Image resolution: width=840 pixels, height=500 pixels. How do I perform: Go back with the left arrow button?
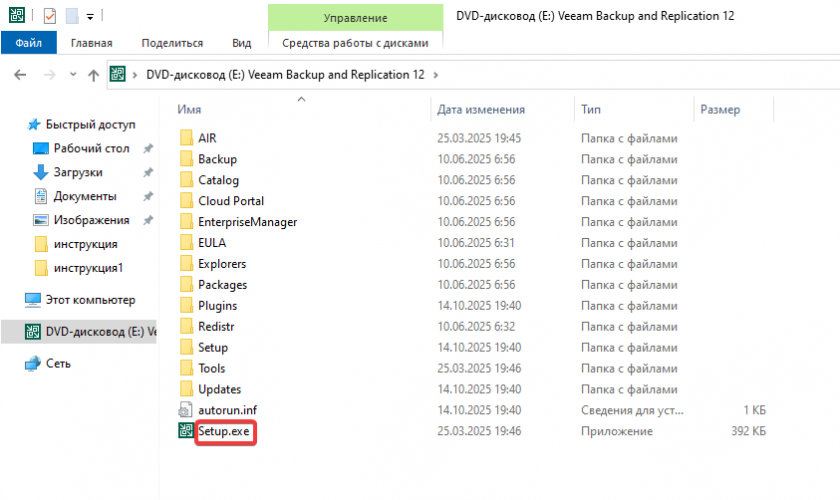[x=20, y=75]
